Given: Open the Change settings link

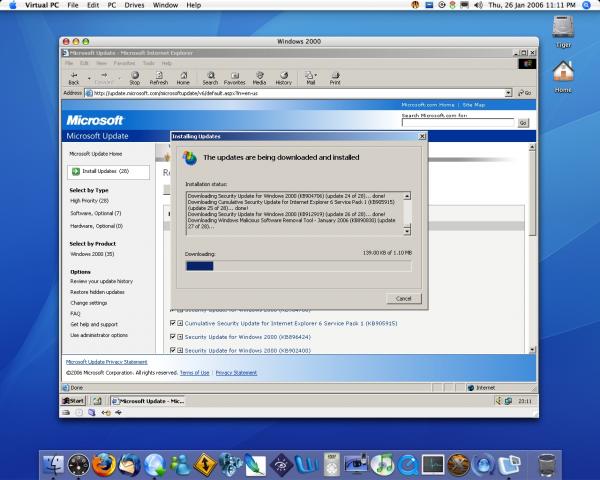Looking at the screenshot, I should click(x=89, y=303).
